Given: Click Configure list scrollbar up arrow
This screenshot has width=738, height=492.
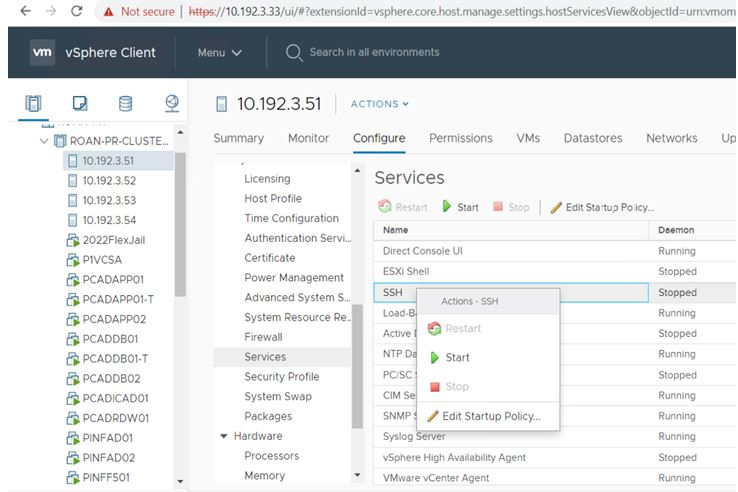Looking at the screenshot, I should point(357,170).
